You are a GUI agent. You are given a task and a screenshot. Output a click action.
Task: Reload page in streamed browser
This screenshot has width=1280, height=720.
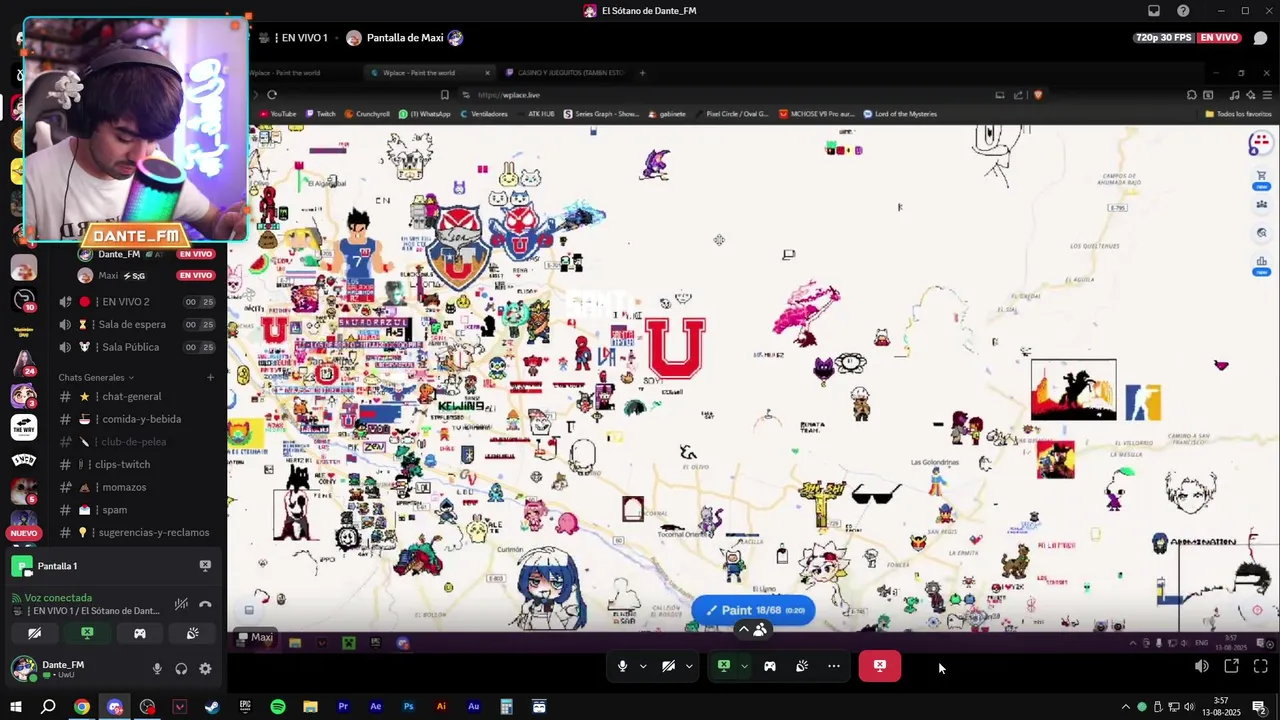tap(271, 95)
